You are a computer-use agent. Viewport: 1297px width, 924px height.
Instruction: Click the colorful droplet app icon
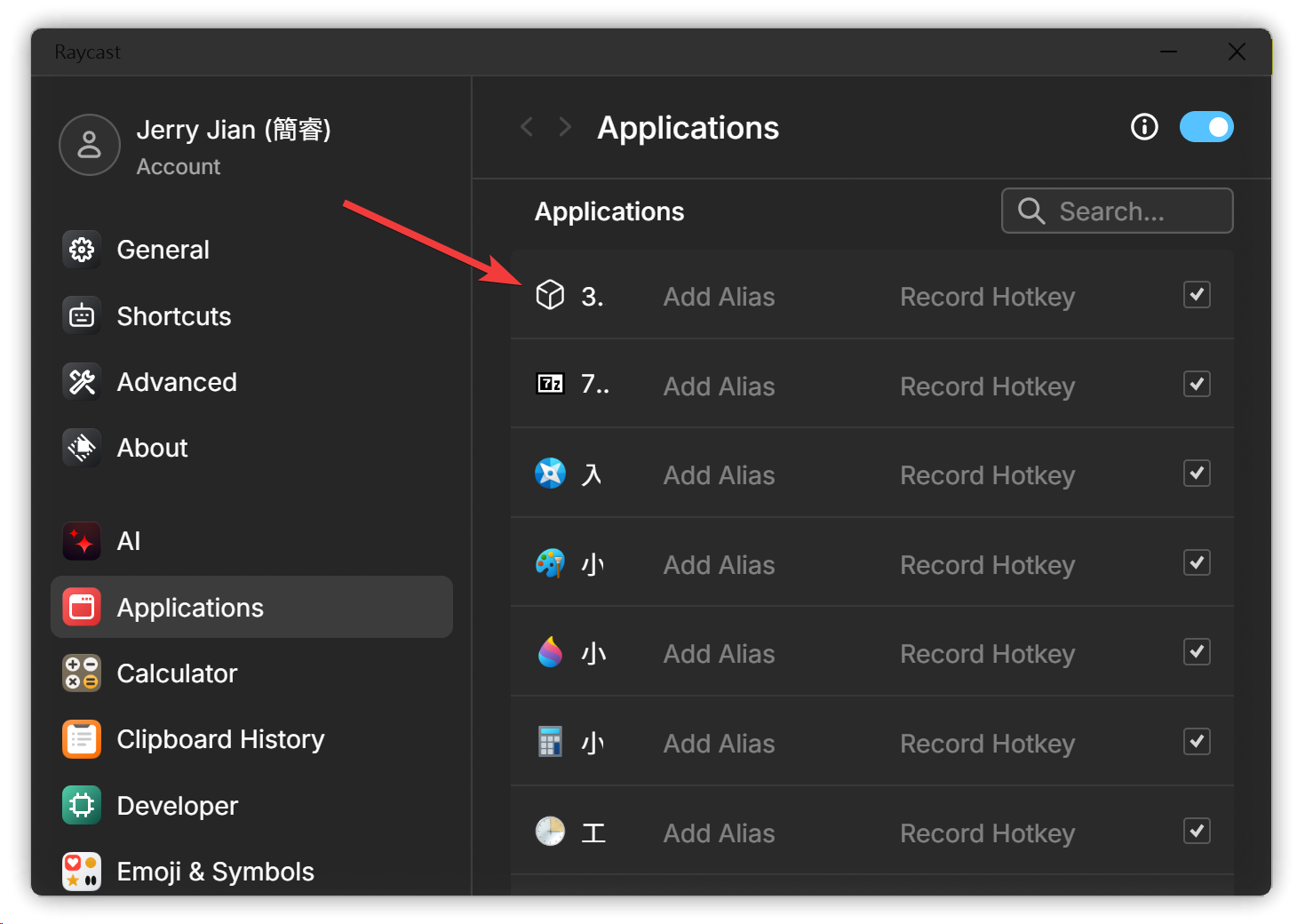pyautogui.click(x=550, y=652)
